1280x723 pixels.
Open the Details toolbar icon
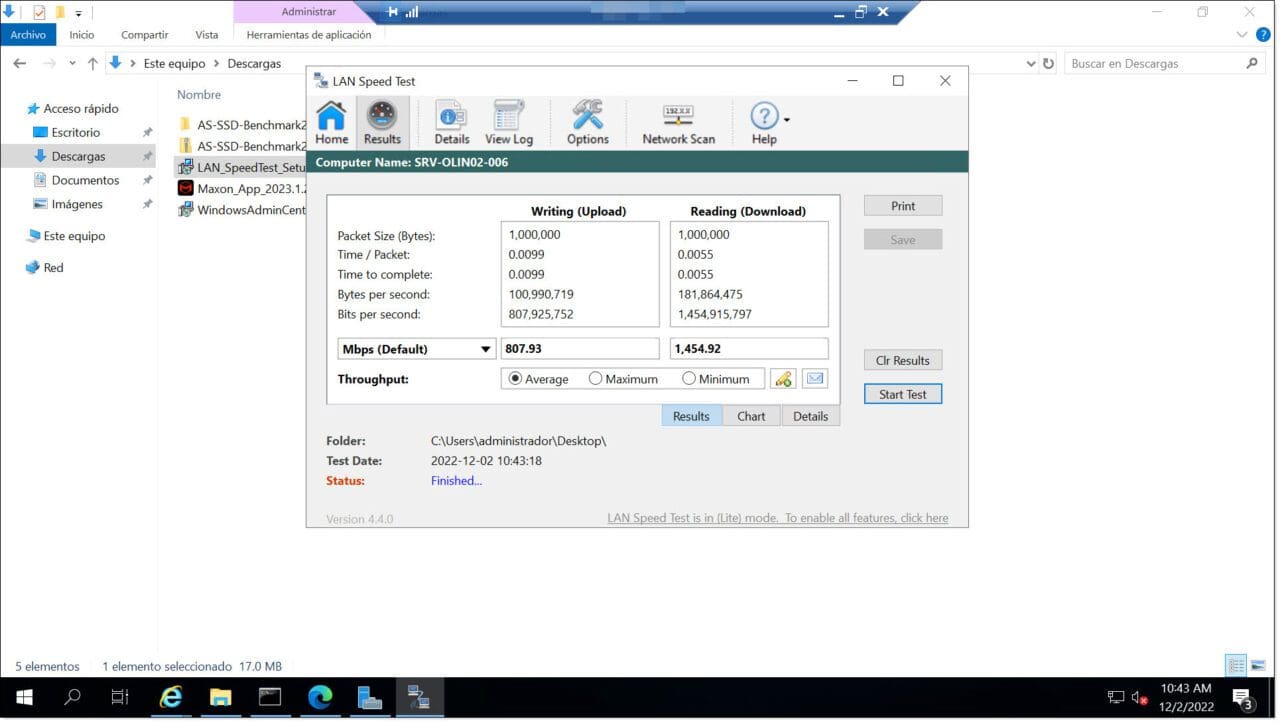point(452,123)
